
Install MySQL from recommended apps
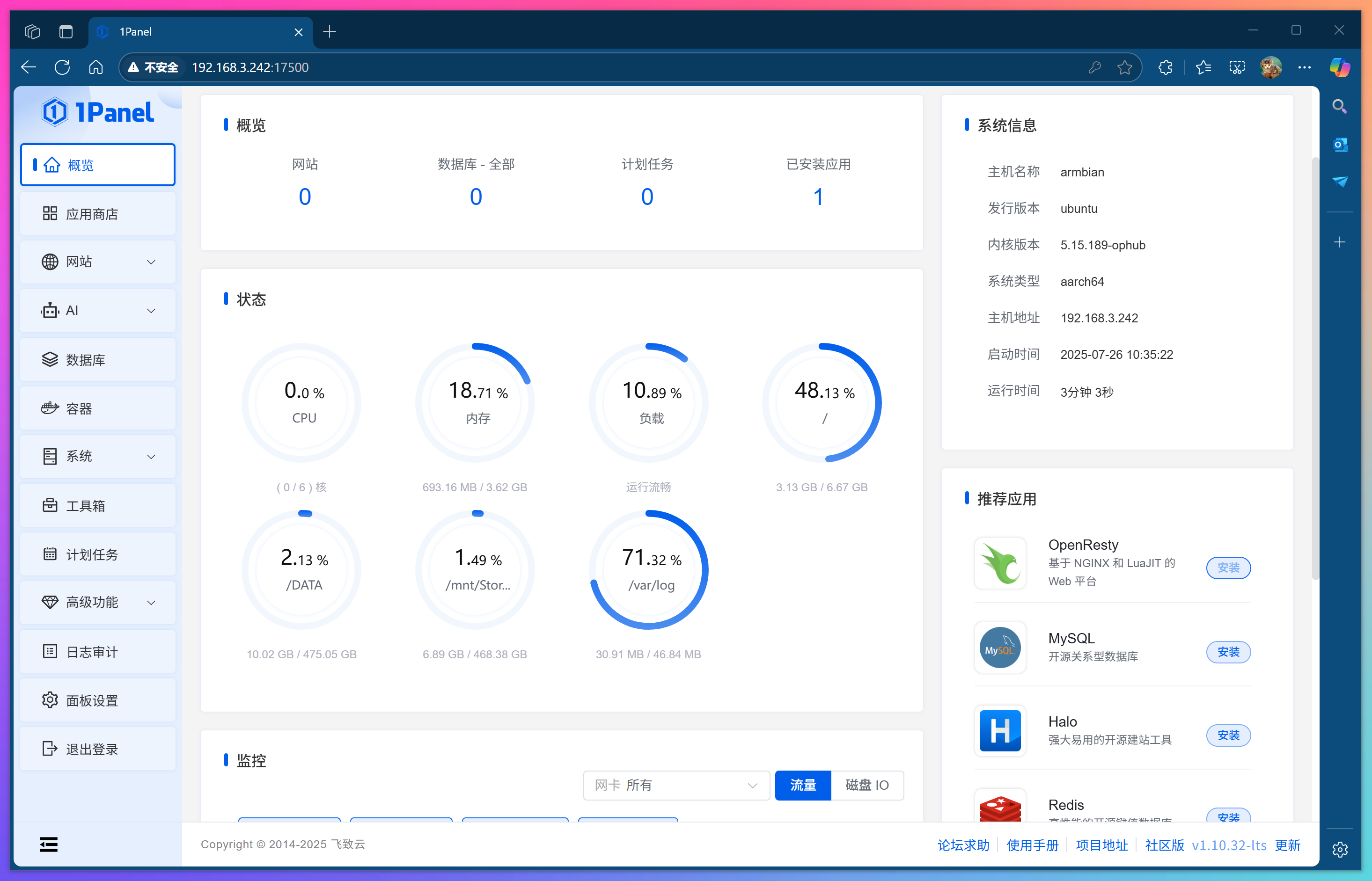pos(1228,652)
